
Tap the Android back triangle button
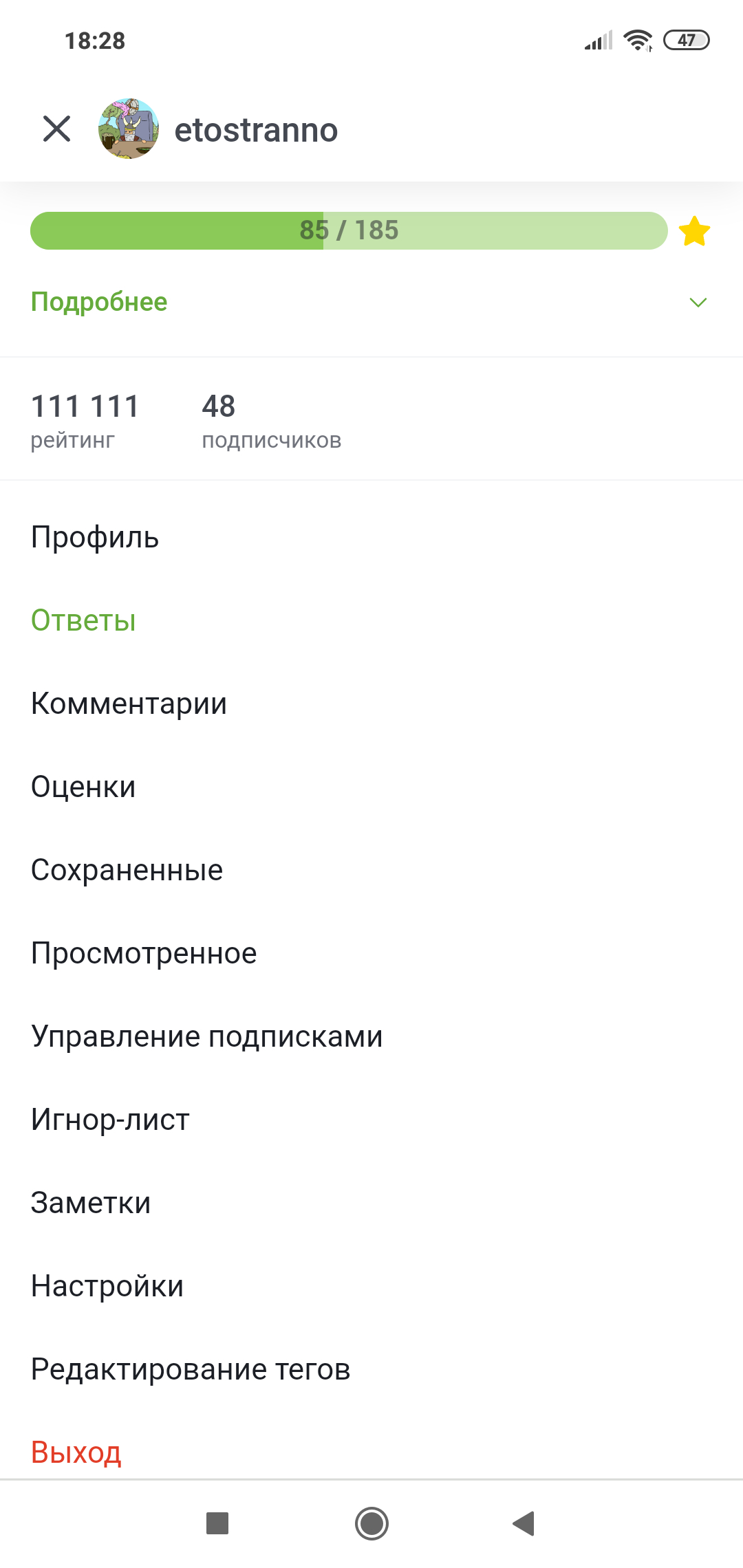coord(524,1523)
